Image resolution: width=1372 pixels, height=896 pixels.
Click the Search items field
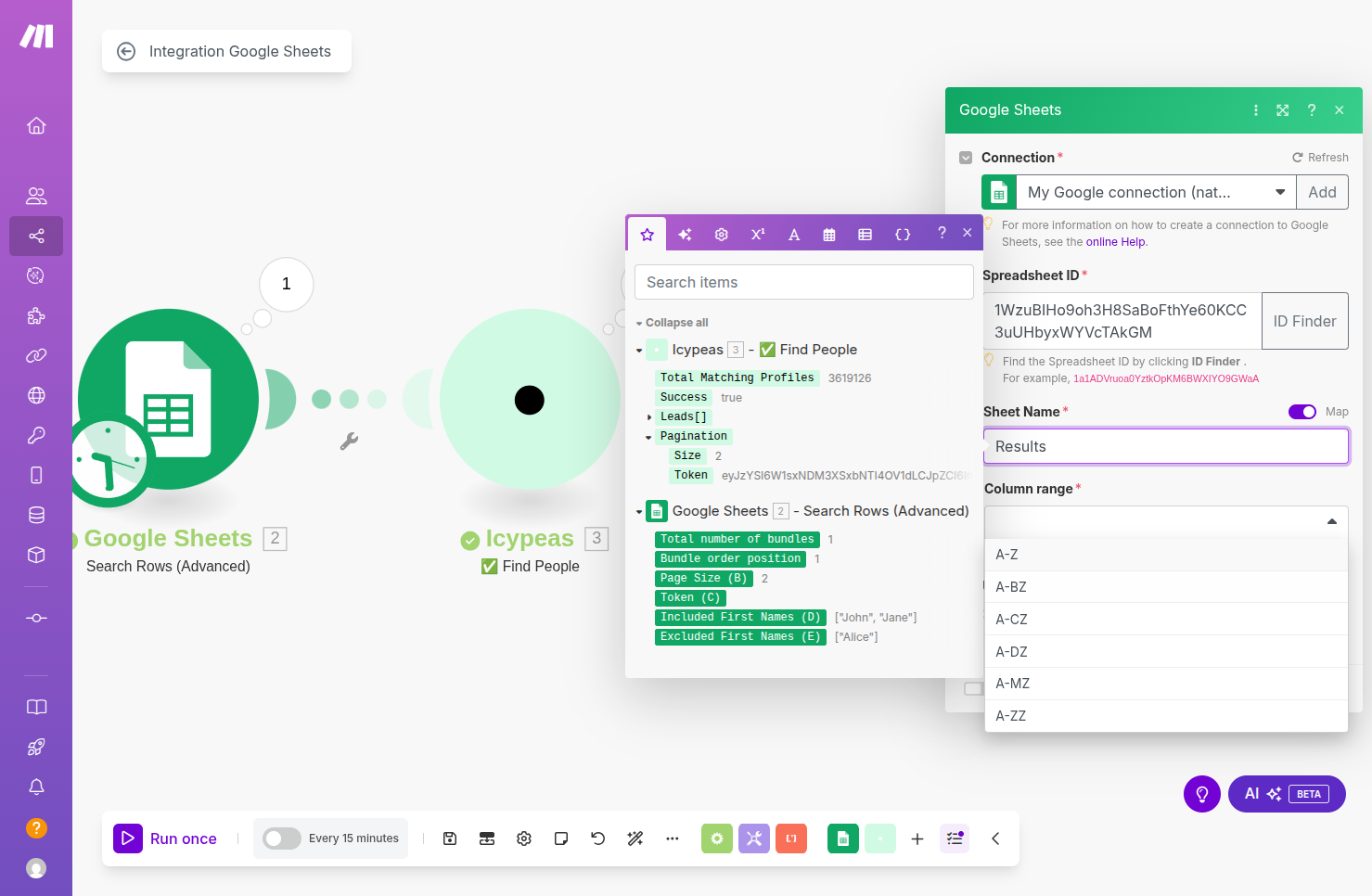coord(803,282)
